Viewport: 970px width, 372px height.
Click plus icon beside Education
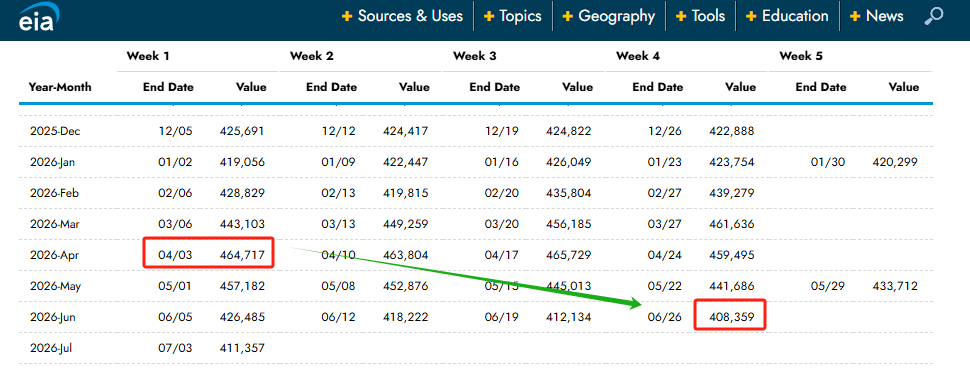[x=751, y=16]
